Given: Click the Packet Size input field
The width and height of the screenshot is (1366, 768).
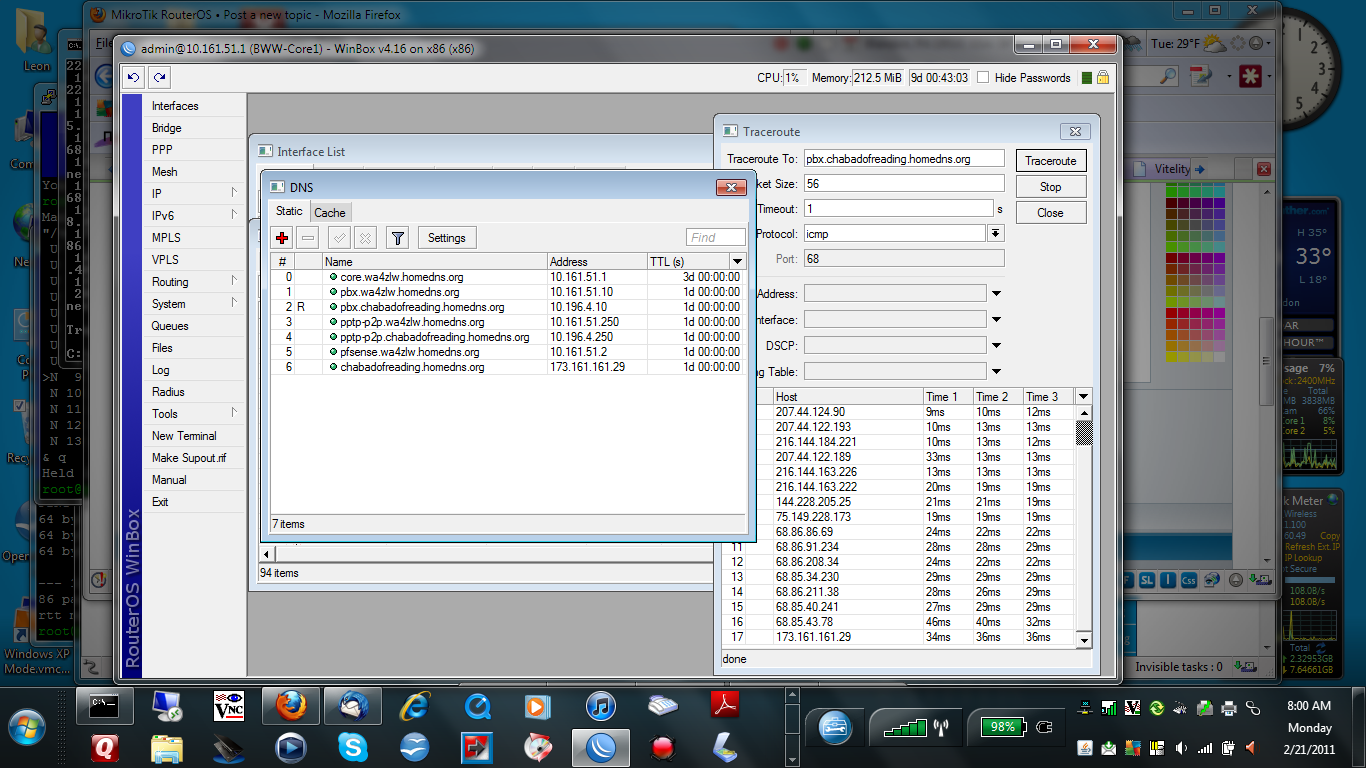Looking at the screenshot, I should pyautogui.click(x=904, y=183).
